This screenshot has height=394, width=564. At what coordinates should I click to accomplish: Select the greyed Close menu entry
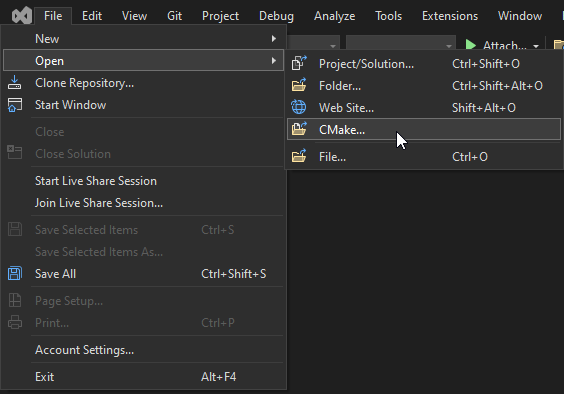[x=143, y=132]
